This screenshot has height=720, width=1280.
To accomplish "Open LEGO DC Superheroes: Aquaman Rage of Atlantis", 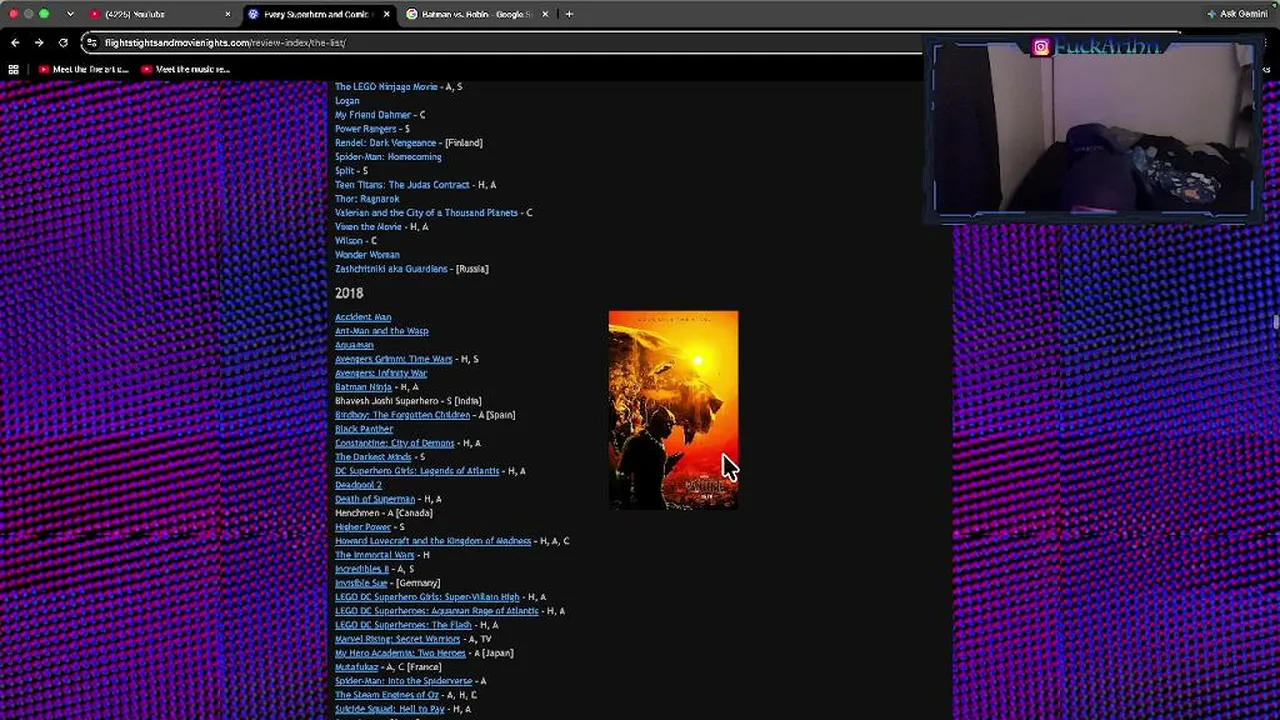I will click(x=437, y=611).
